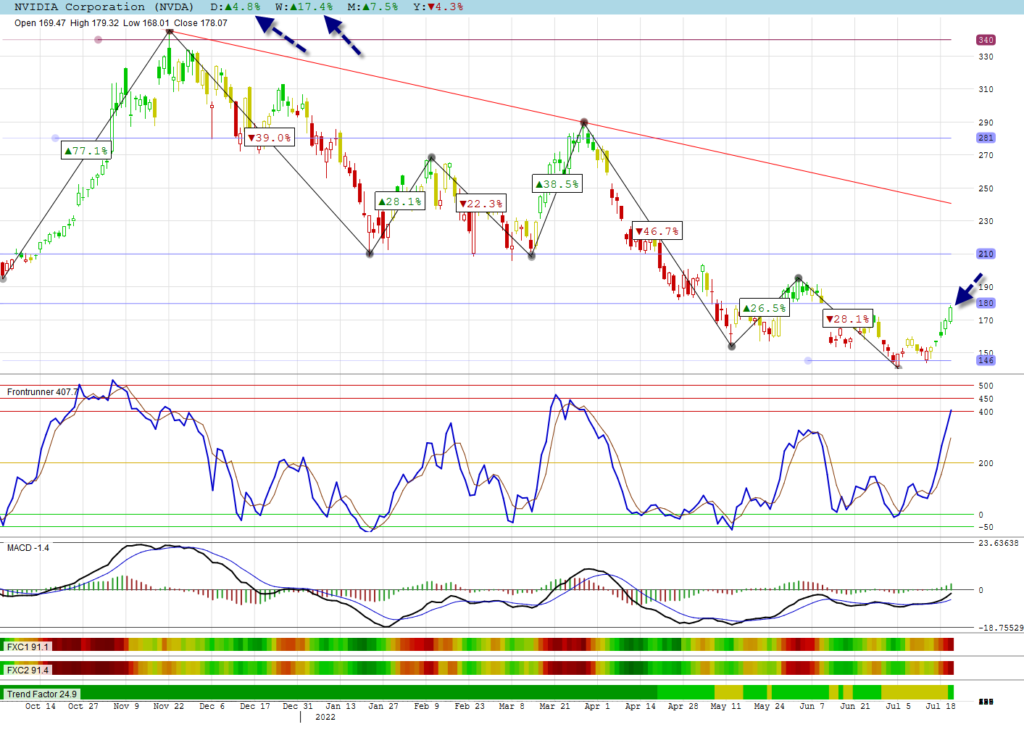Click the ▼28.1% downswing label
Viewport: 1024px width, 735px height.
click(x=848, y=319)
